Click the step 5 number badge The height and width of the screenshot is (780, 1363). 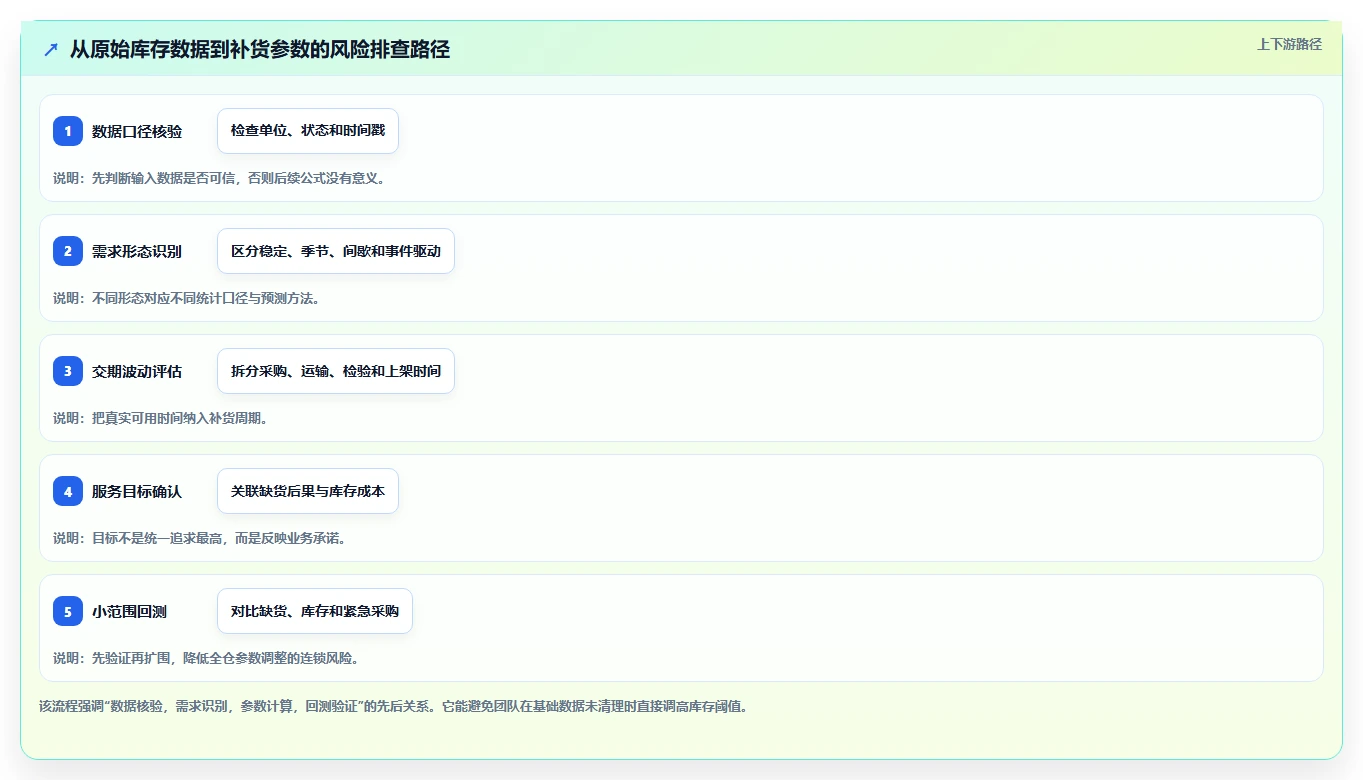68,611
